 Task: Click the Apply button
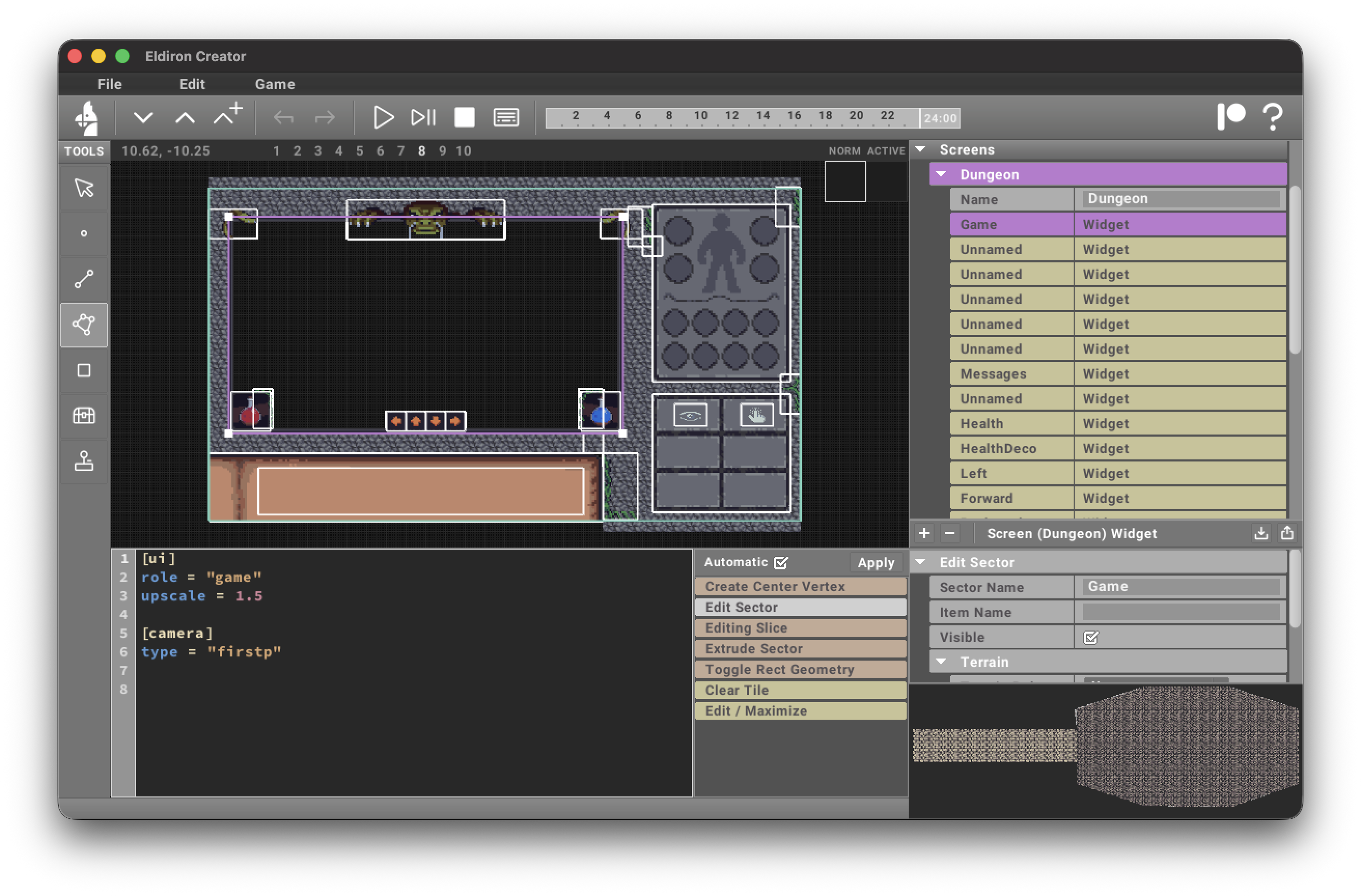click(x=875, y=563)
